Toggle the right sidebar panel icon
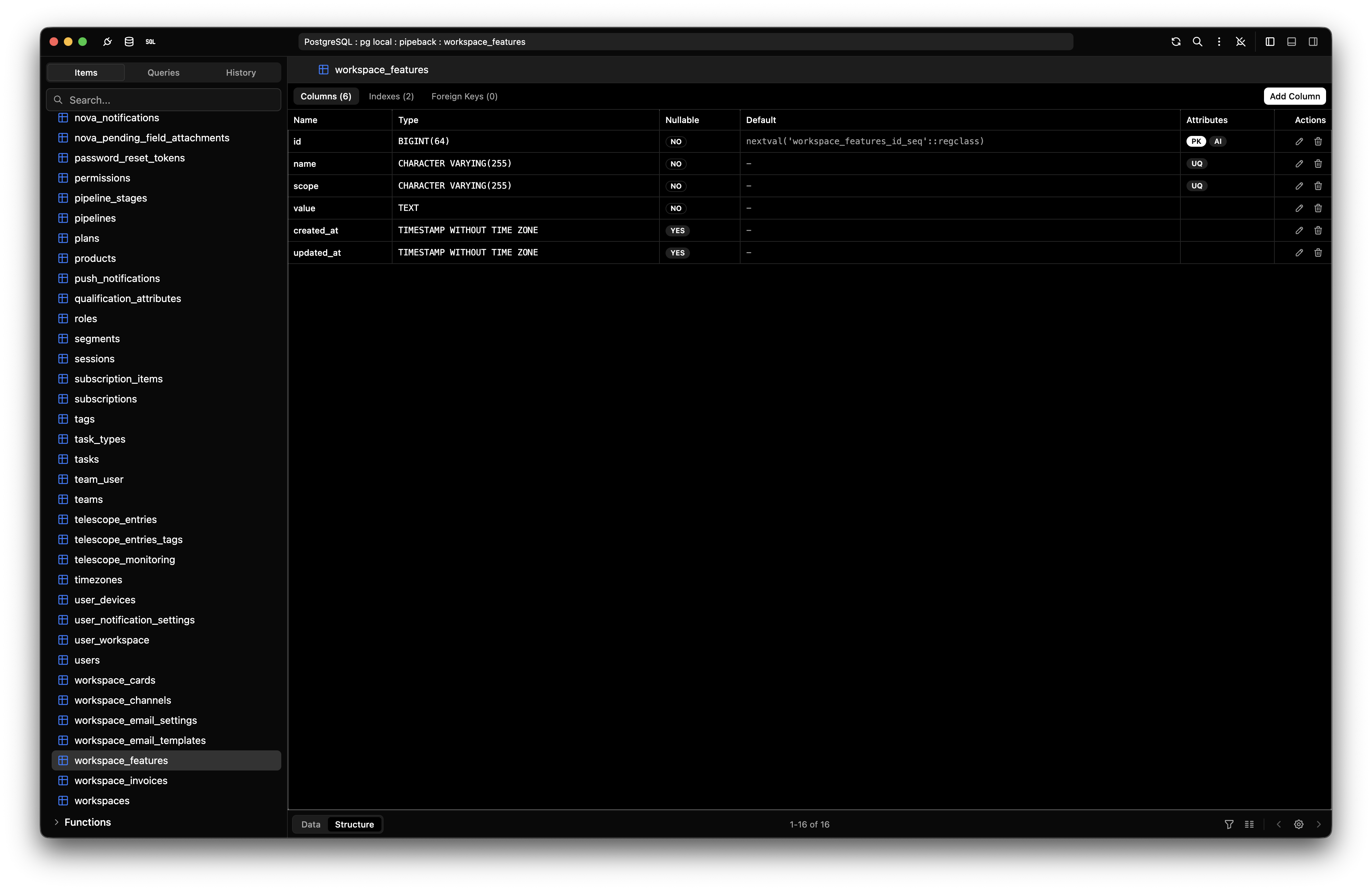Screen dimensions: 1372x891 pos(1313,42)
